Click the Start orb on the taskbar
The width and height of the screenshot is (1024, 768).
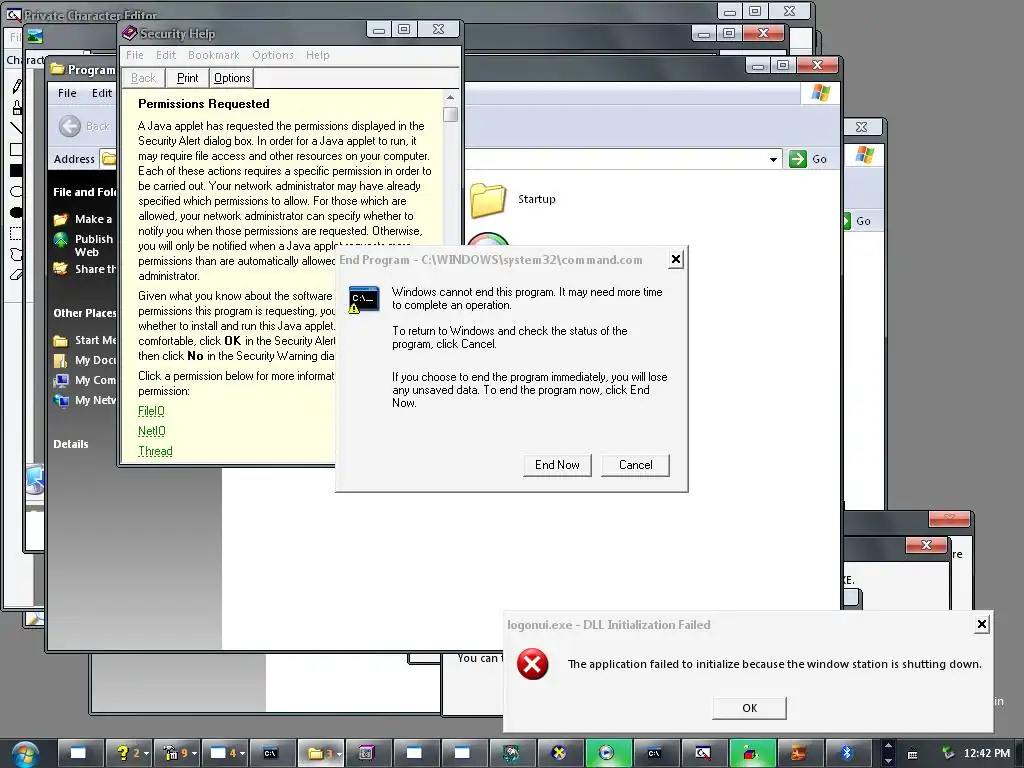click(x=25, y=754)
